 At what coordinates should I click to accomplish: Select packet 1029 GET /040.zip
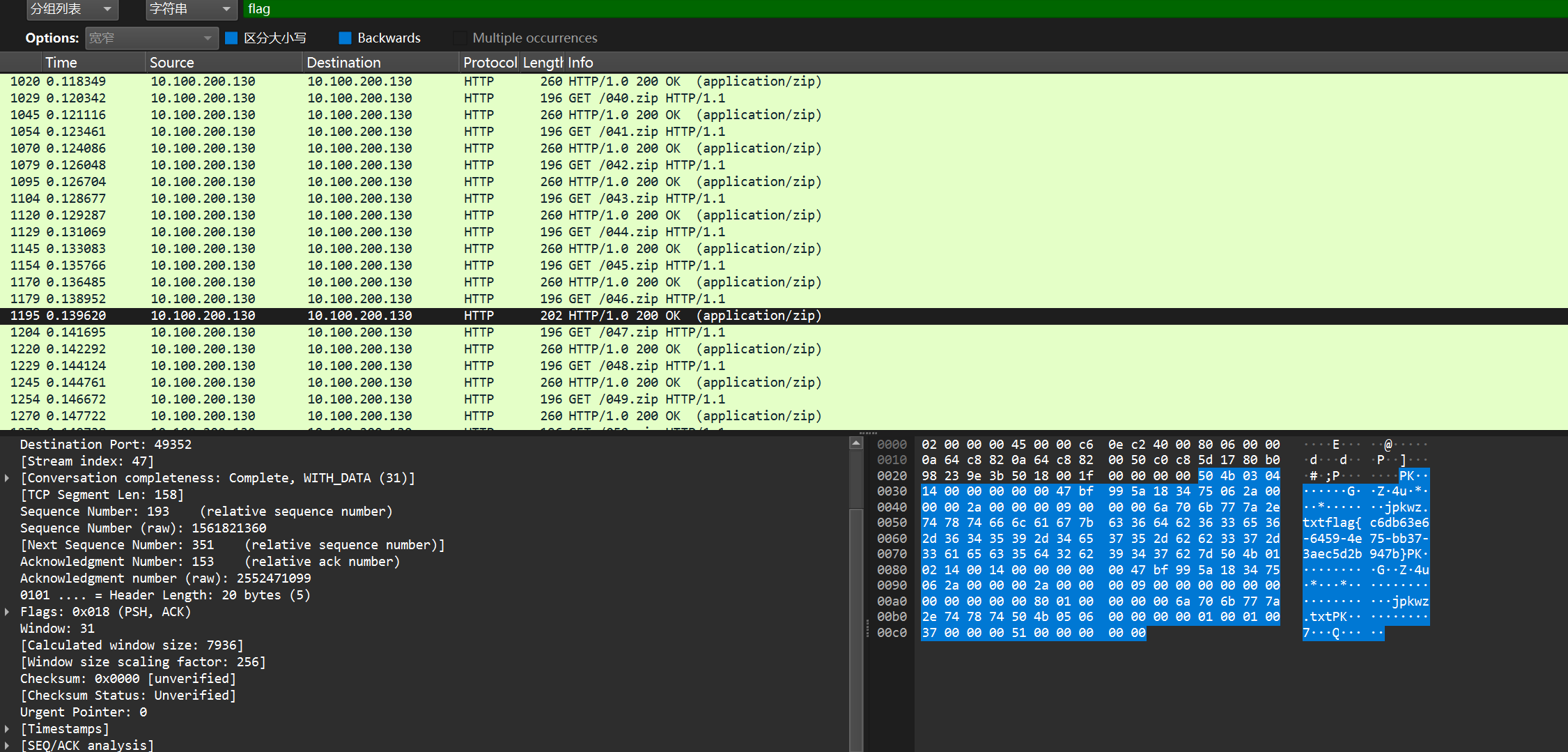coord(784,98)
